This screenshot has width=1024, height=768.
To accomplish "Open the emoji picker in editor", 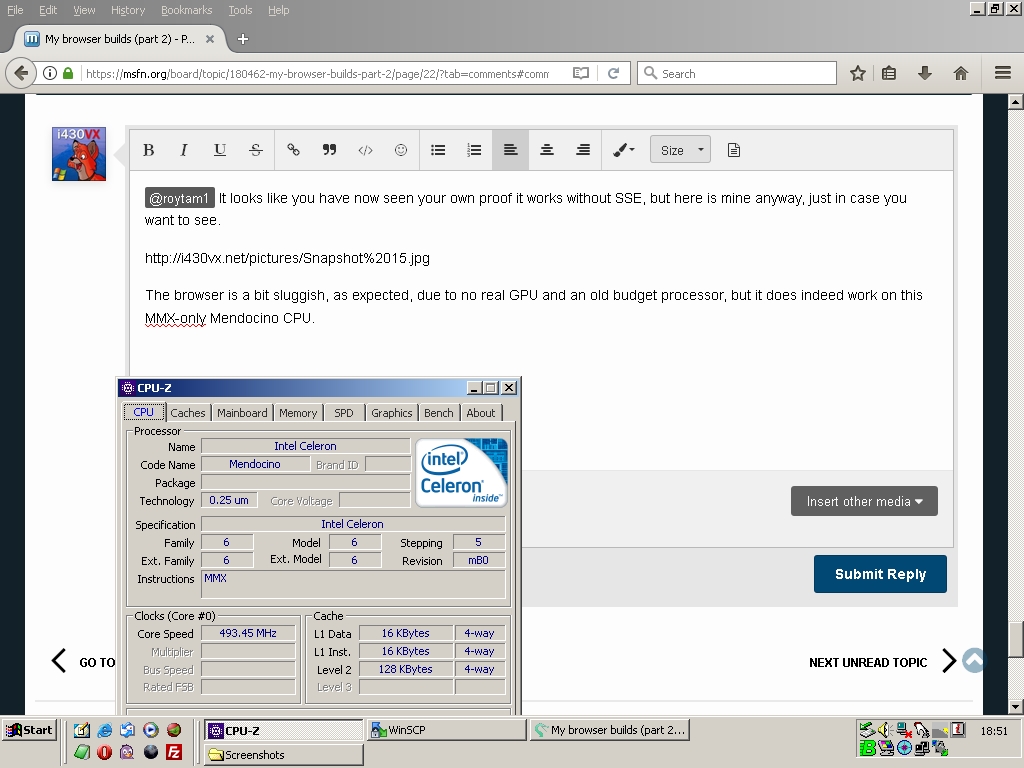I will [x=401, y=150].
